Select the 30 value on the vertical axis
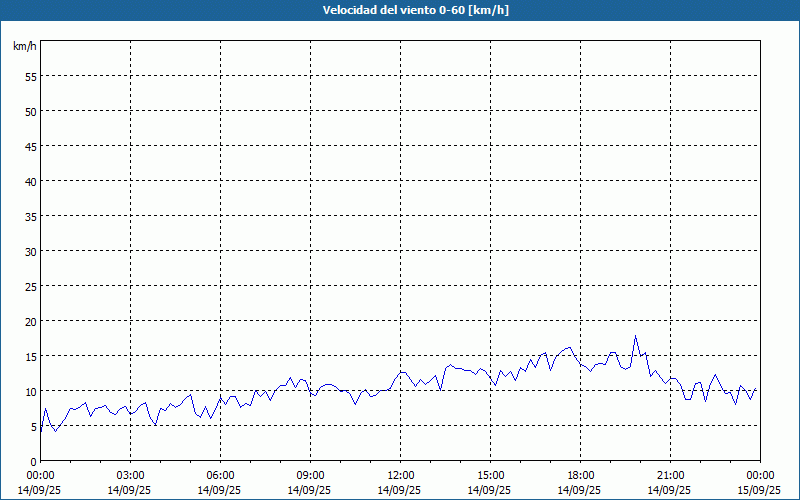Image resolution: width=800 pixels, height=500 pixels. 31,251
